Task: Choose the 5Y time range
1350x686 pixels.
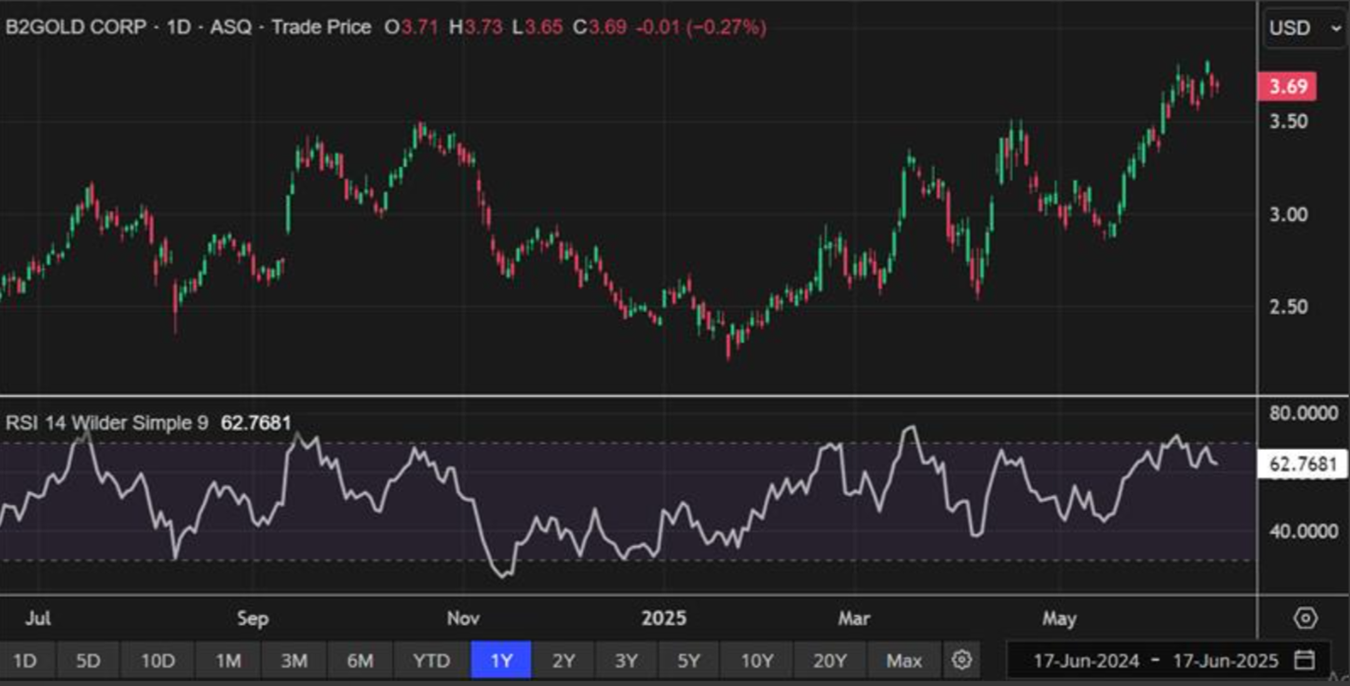Action: tap(689, 661)
